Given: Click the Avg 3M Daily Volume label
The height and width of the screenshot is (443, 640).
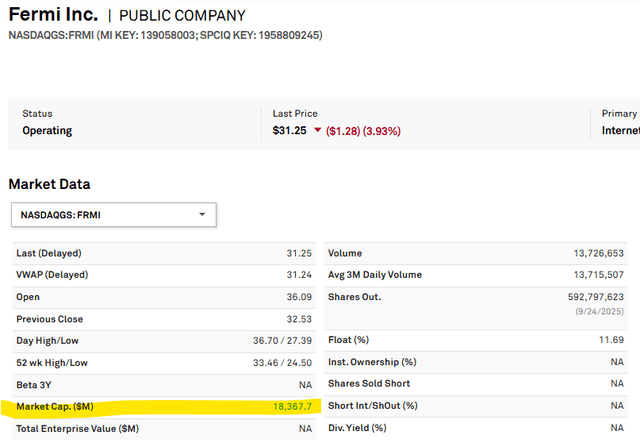Looking at the screenshot, I should tap(375, 275).
